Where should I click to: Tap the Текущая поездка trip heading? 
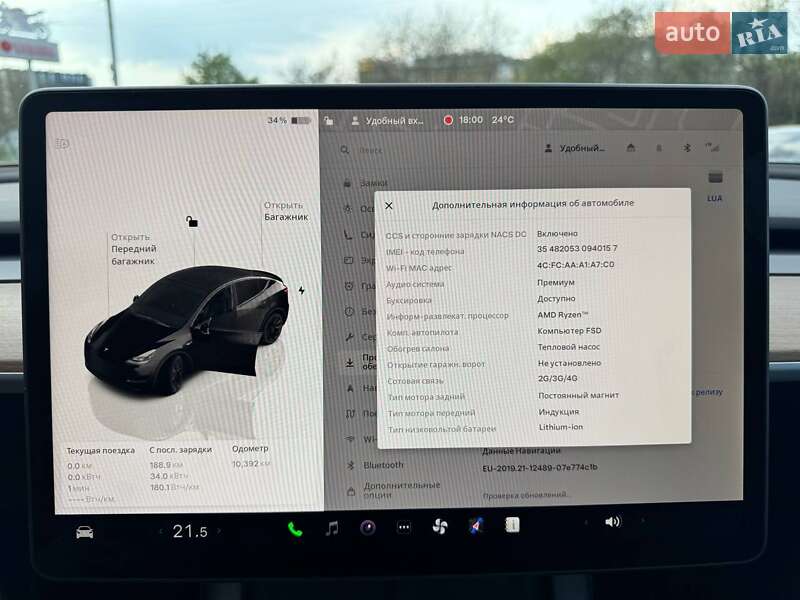(101, 451)
